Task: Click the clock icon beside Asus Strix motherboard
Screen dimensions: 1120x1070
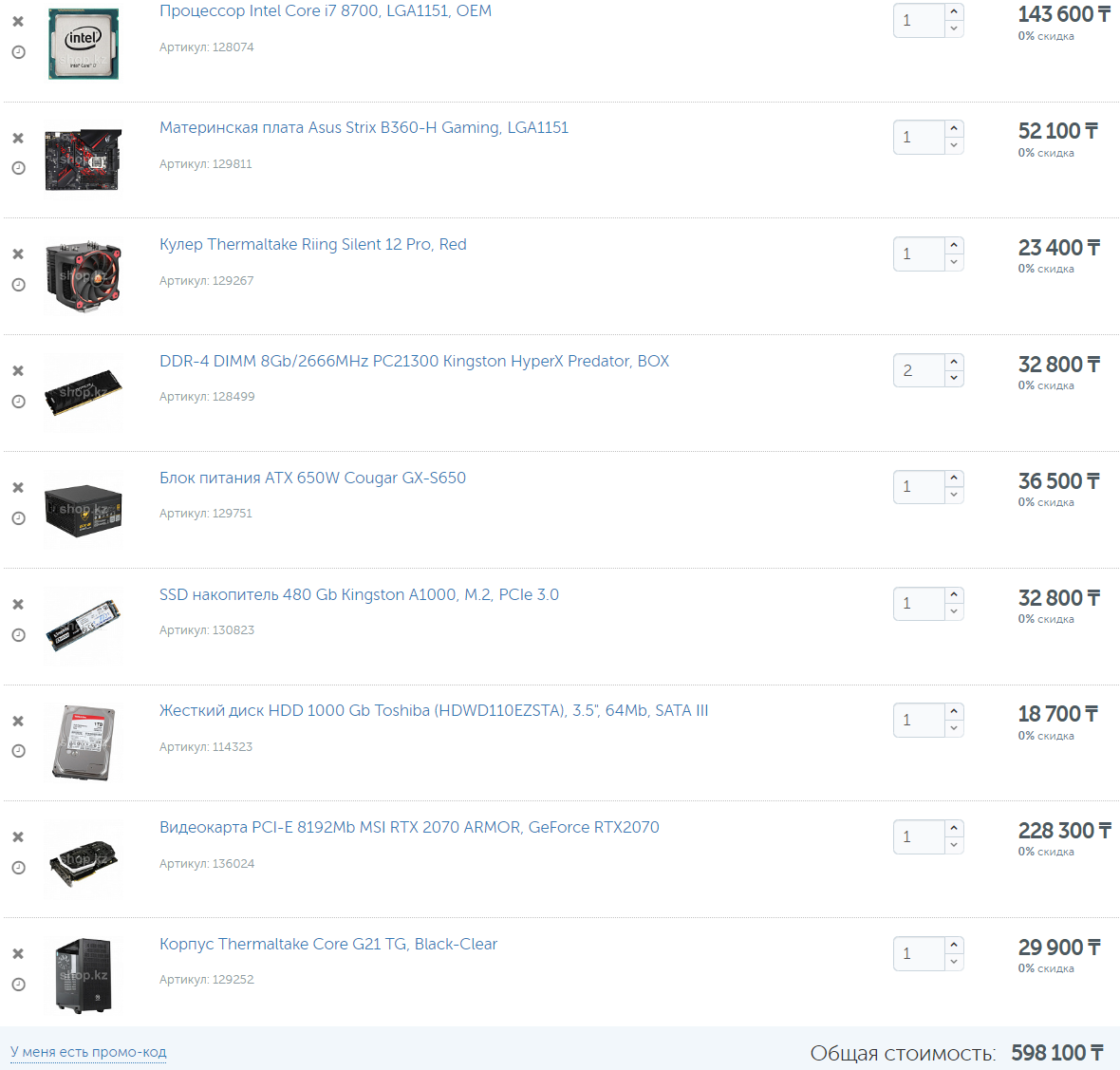Action: pos(19,168)
